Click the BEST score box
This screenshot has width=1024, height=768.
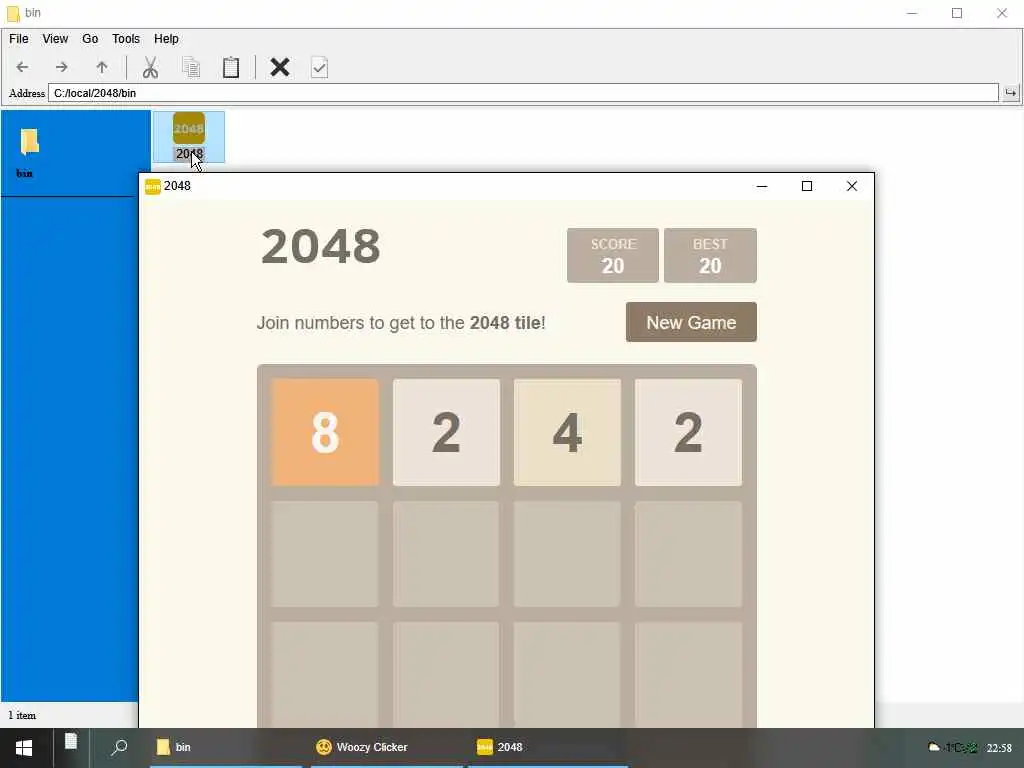tap(710, 255)
